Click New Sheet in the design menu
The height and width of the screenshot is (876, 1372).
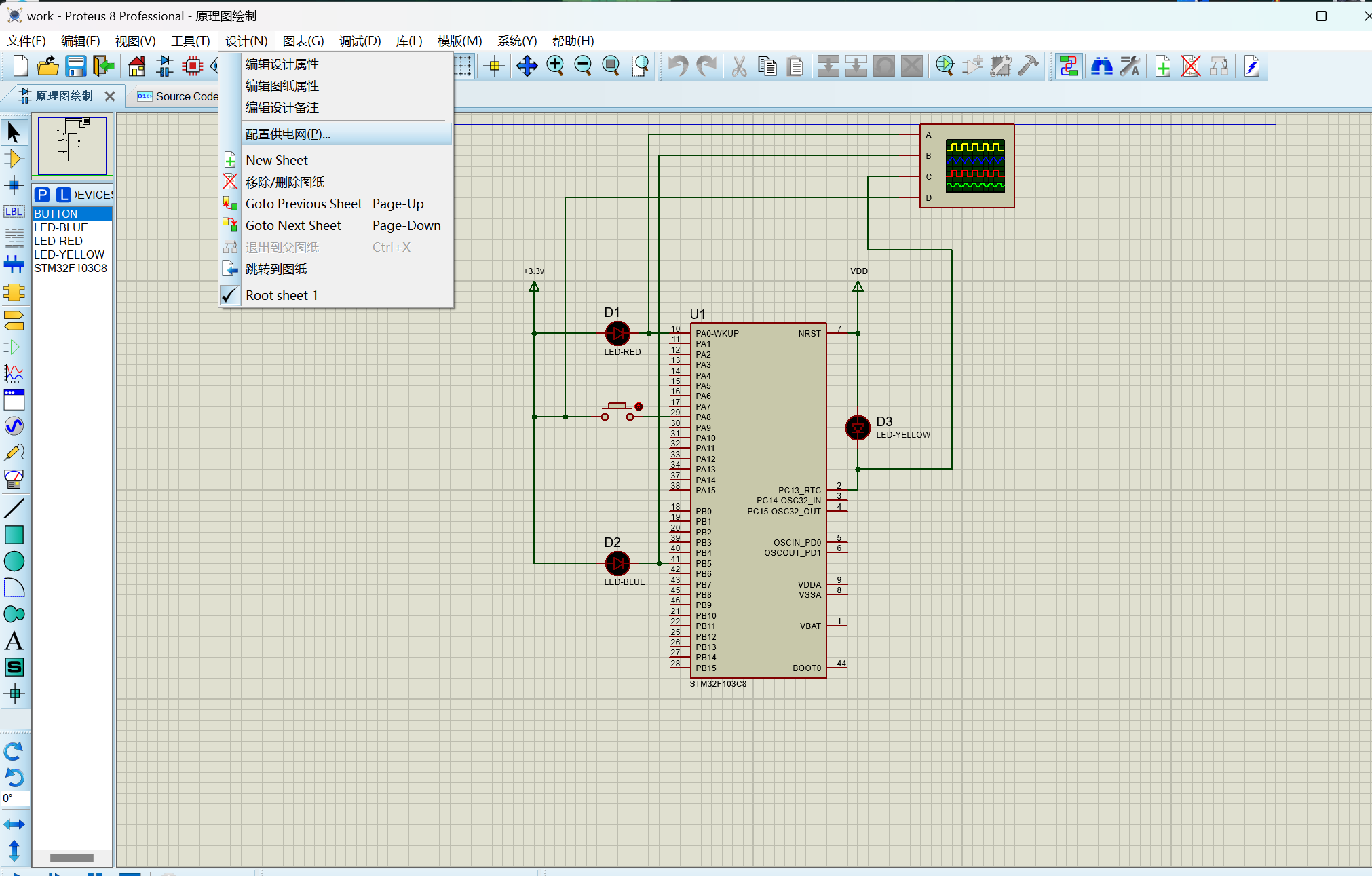(x=337, y=160)
